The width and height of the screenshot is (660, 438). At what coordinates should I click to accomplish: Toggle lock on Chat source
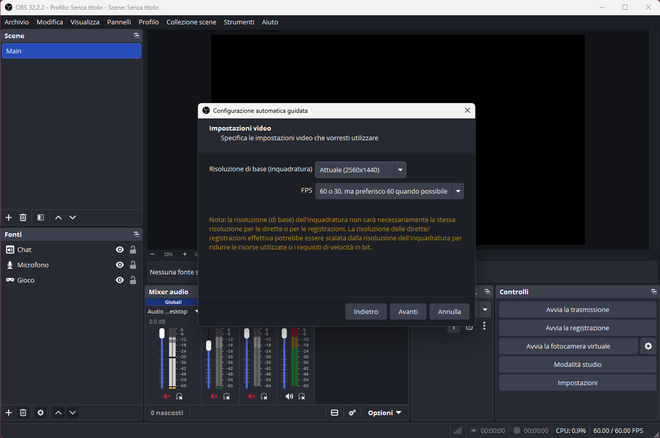pyautogui.click(x=133, y=250)
